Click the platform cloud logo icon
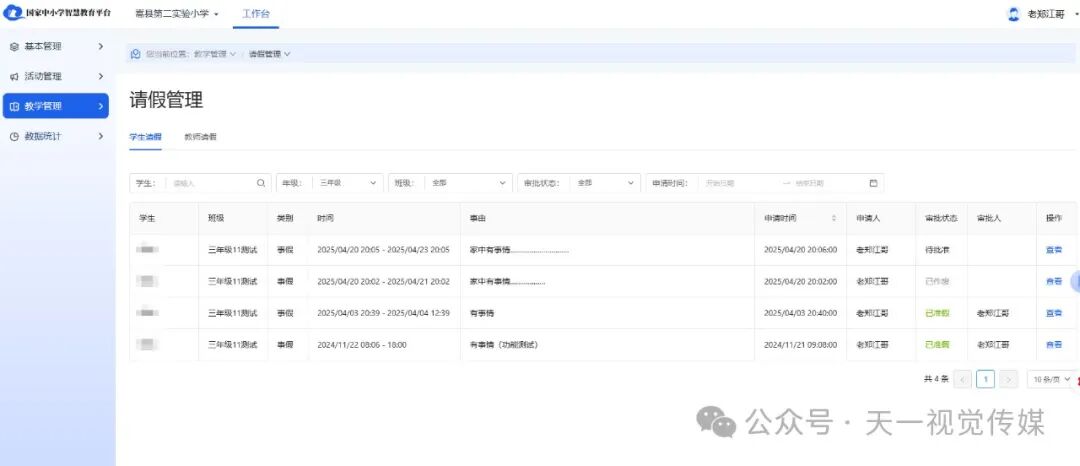 click(x=14, y=13)
